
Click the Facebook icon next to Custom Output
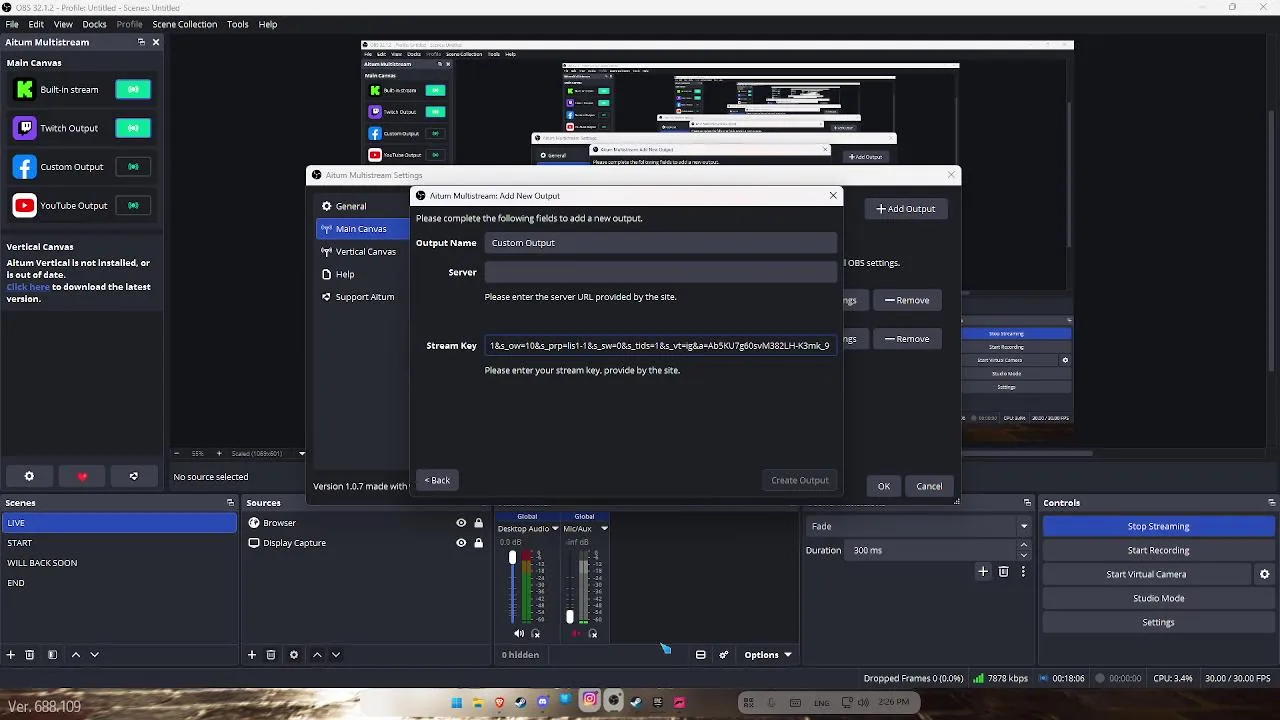pyautogui.click(x=24, y=167)
